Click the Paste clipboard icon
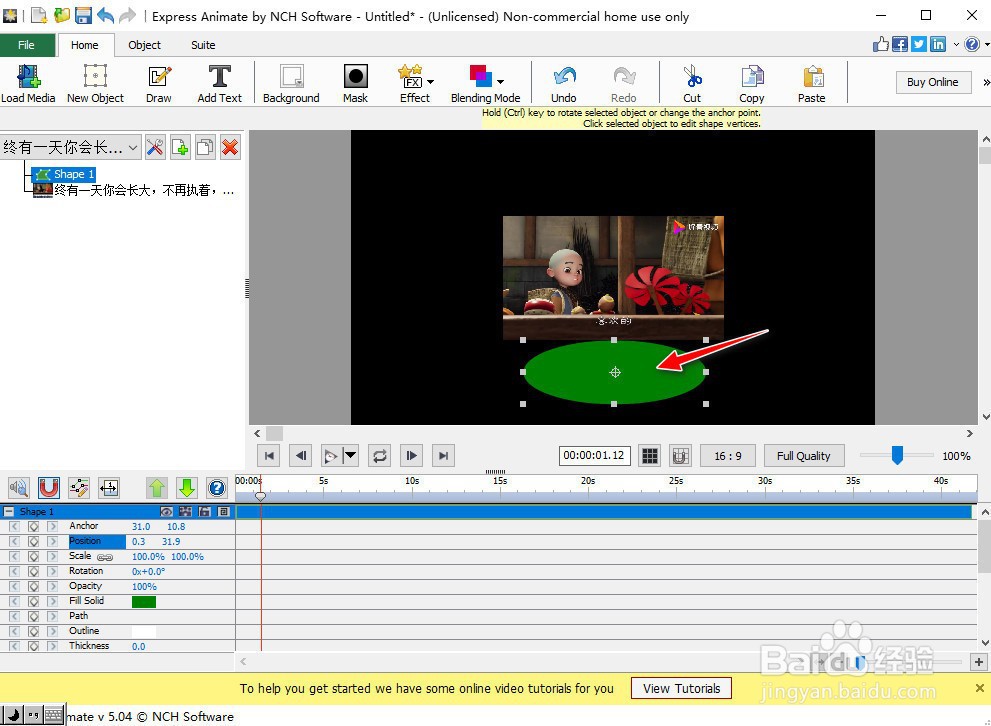The image size is (991, 726). (812, 76)
